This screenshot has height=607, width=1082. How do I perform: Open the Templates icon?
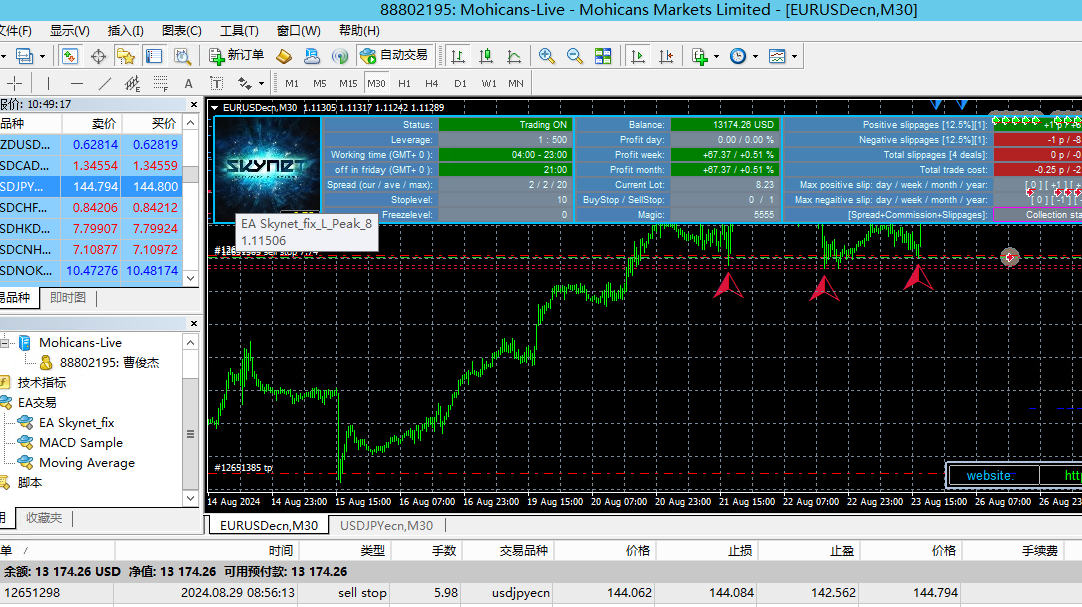[x=777, y=56]
